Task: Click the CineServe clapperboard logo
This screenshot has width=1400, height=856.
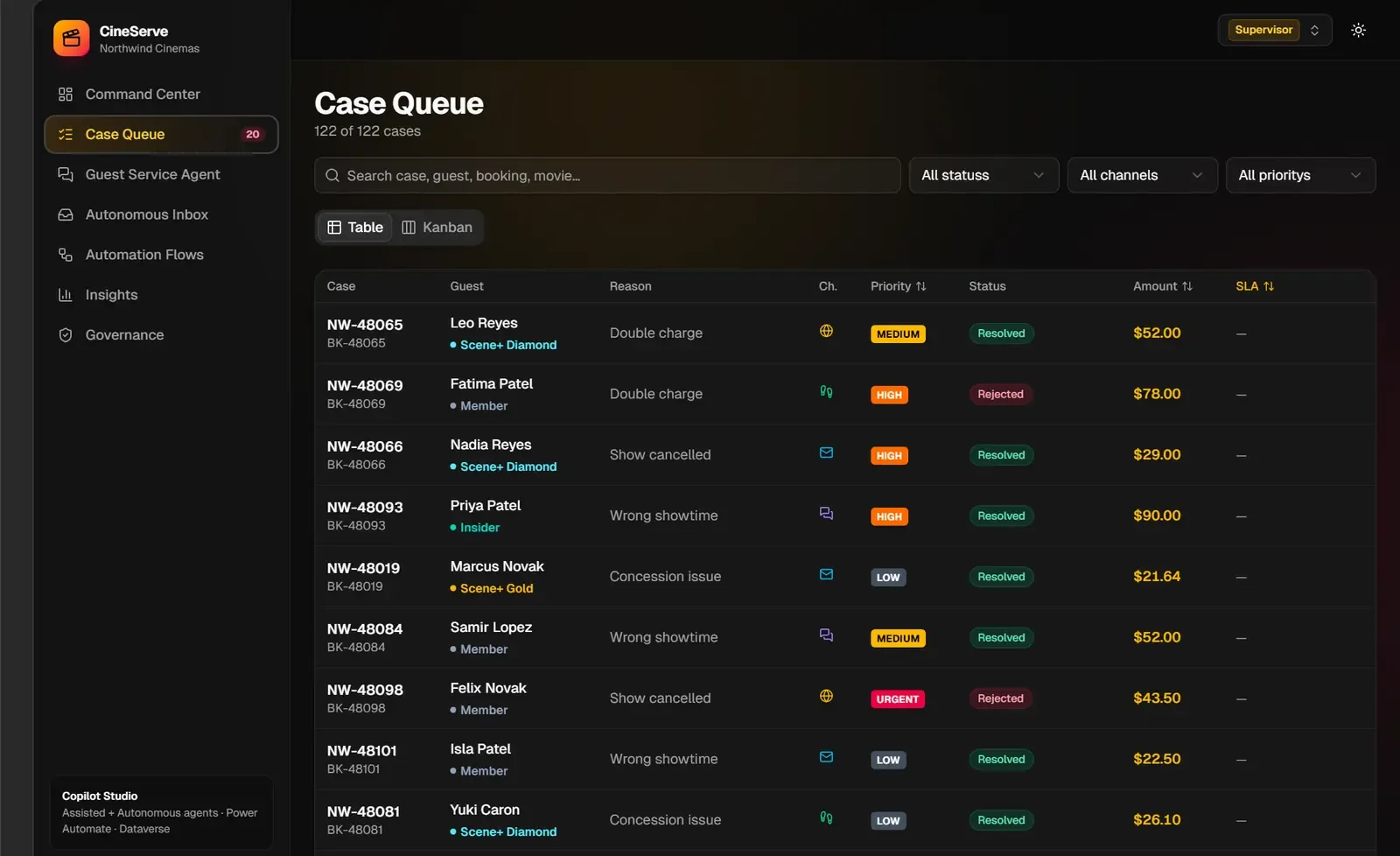Action: (71, 39)
